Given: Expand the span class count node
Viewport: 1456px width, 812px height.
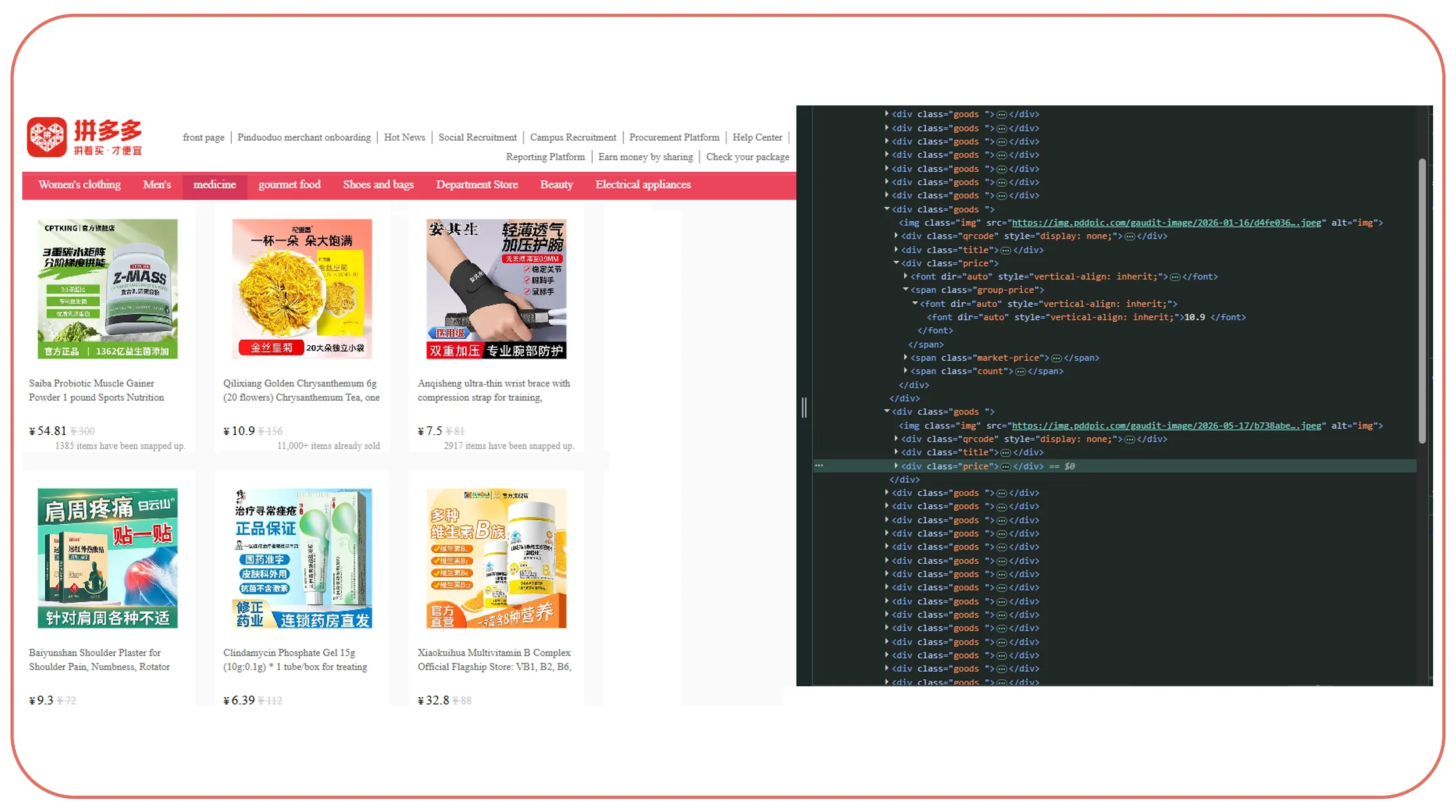Looking at the screenshot, I should tap(906, 371).
